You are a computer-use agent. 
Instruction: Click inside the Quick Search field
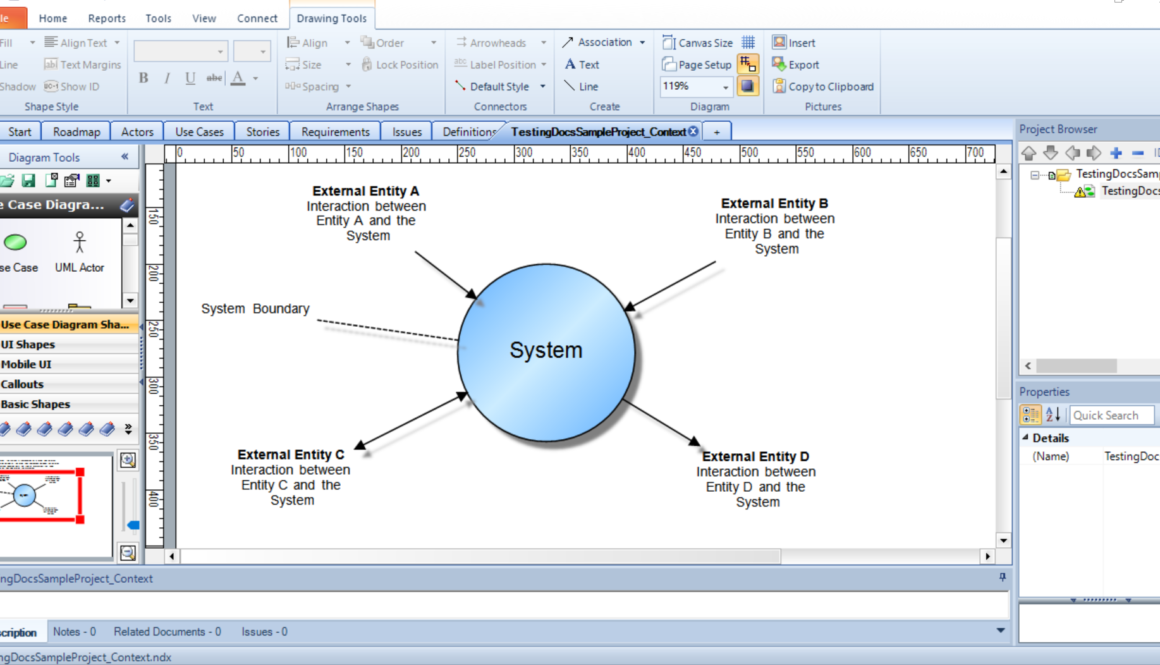1112,415
